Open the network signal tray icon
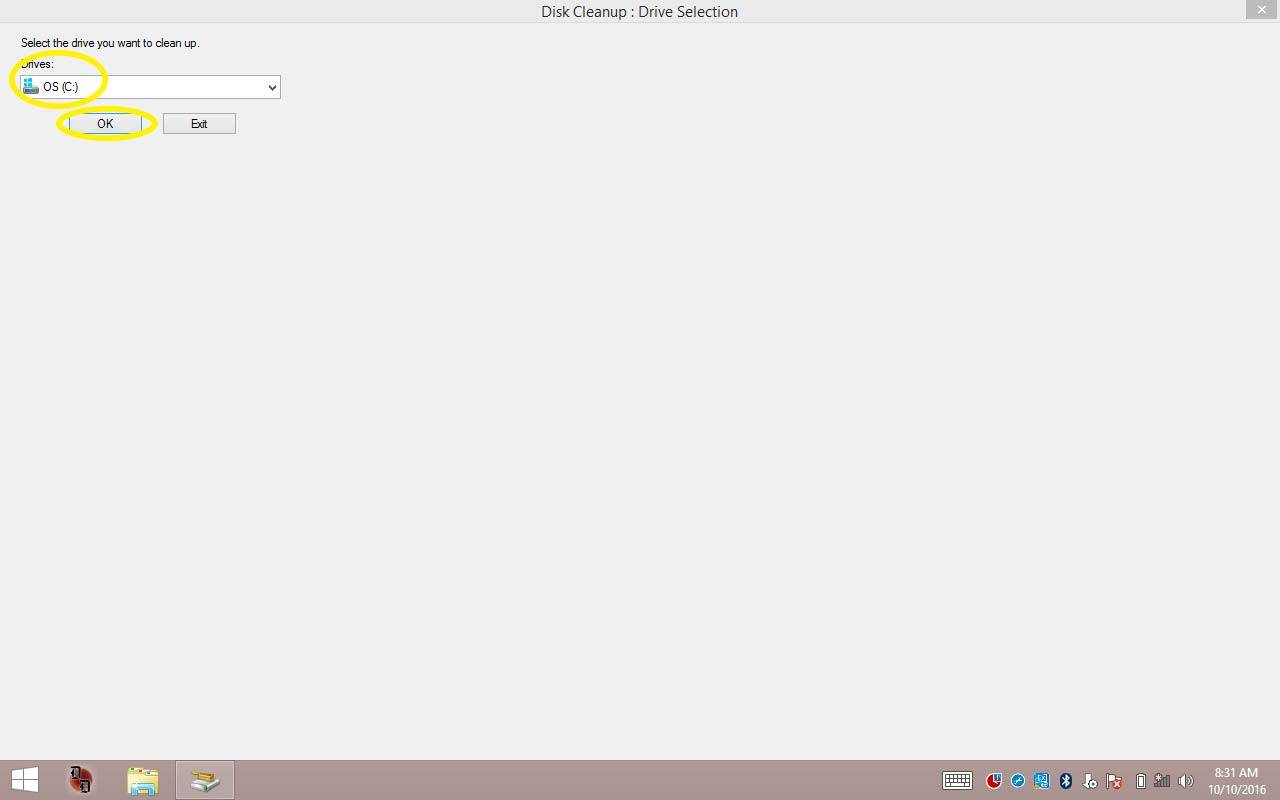The height and width of the screenshot is (800, 1280). pos(1162,781)
